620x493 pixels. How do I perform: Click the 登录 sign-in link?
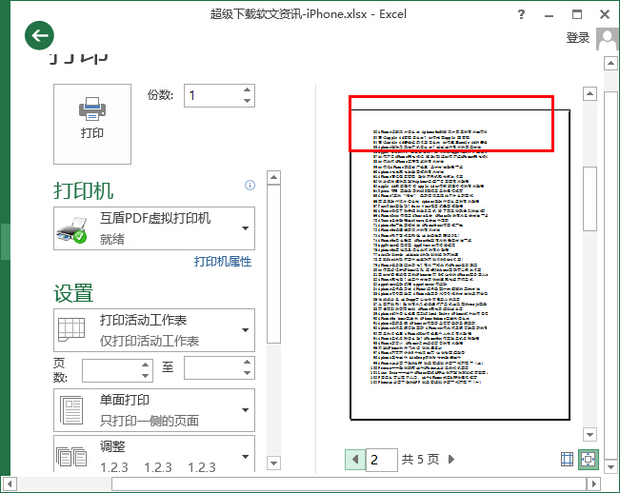[578, 38]
